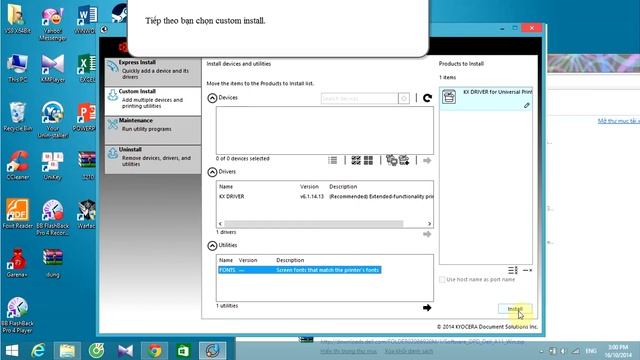Viewport: 640px width, 360px height.
Task: Click the installer back arrow button
Action: 104,29
